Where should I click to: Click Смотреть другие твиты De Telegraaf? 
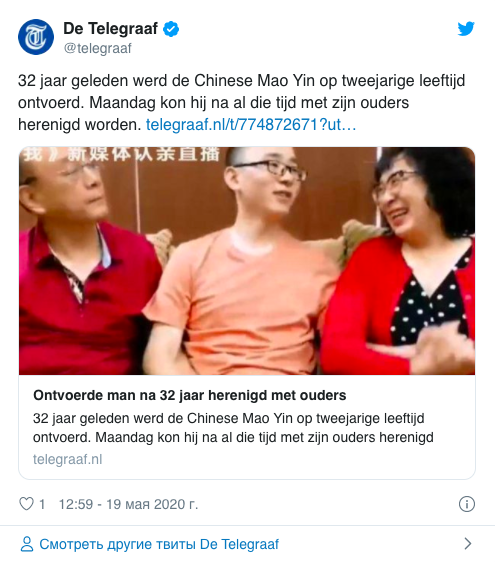[x=159, y=544]
